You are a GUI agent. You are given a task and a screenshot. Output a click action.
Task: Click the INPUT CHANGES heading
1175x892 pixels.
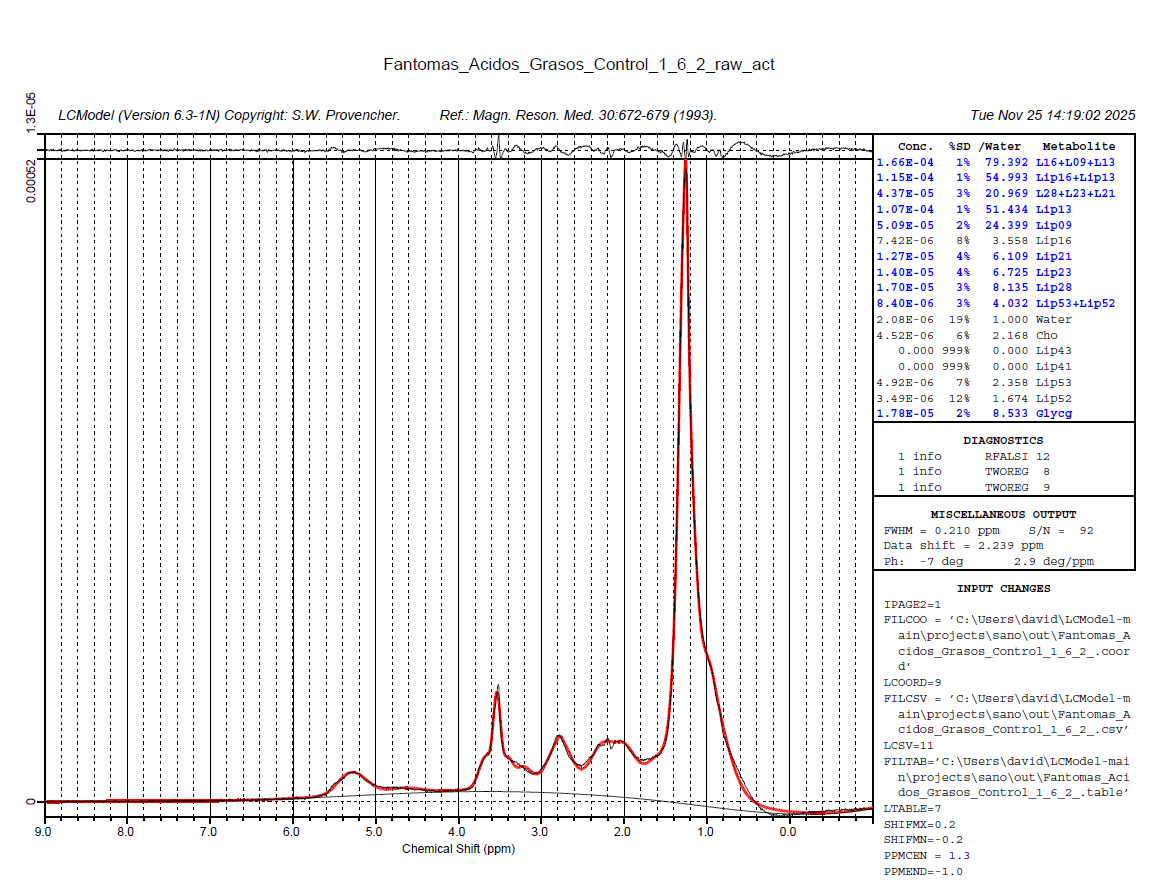coord(1003,589)
